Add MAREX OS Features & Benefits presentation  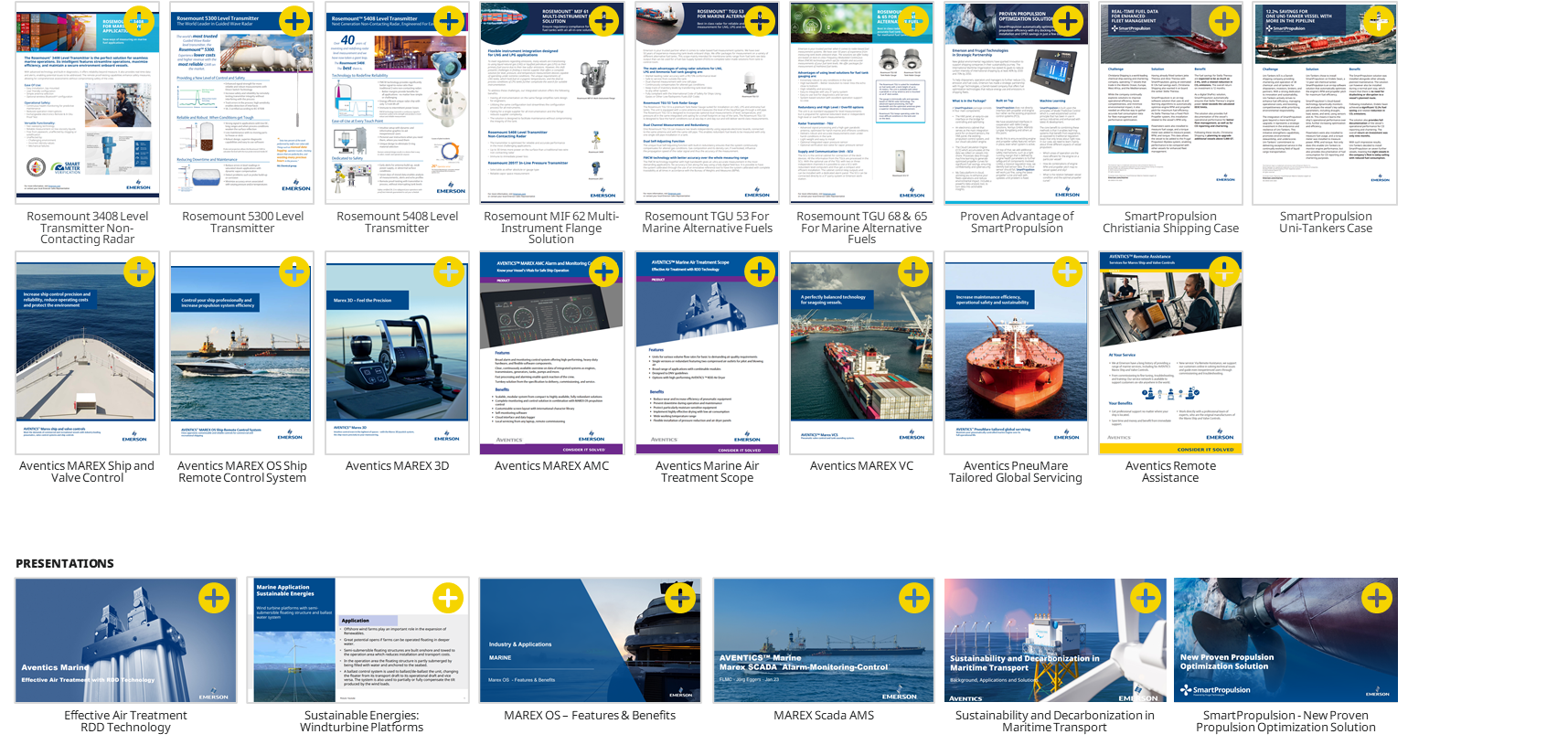click(680, 598)
